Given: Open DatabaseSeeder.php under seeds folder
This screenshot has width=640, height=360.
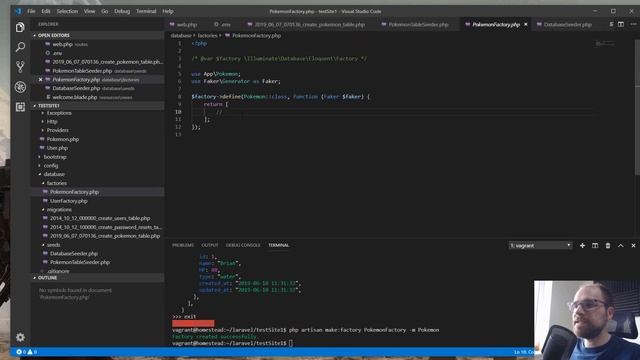Looking at the screenshot, I should pos(74,253).
